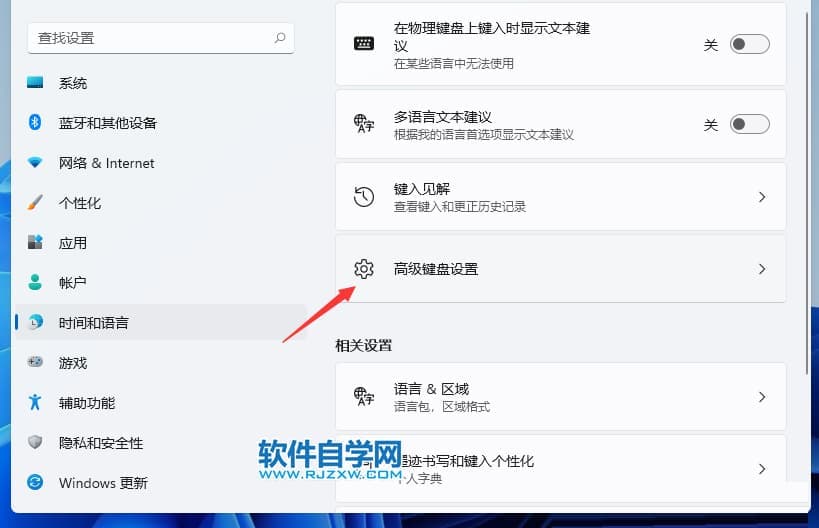Click the chevron on 语言 & 区域
This screenshot has height=528, width=819.
(761, 397)
